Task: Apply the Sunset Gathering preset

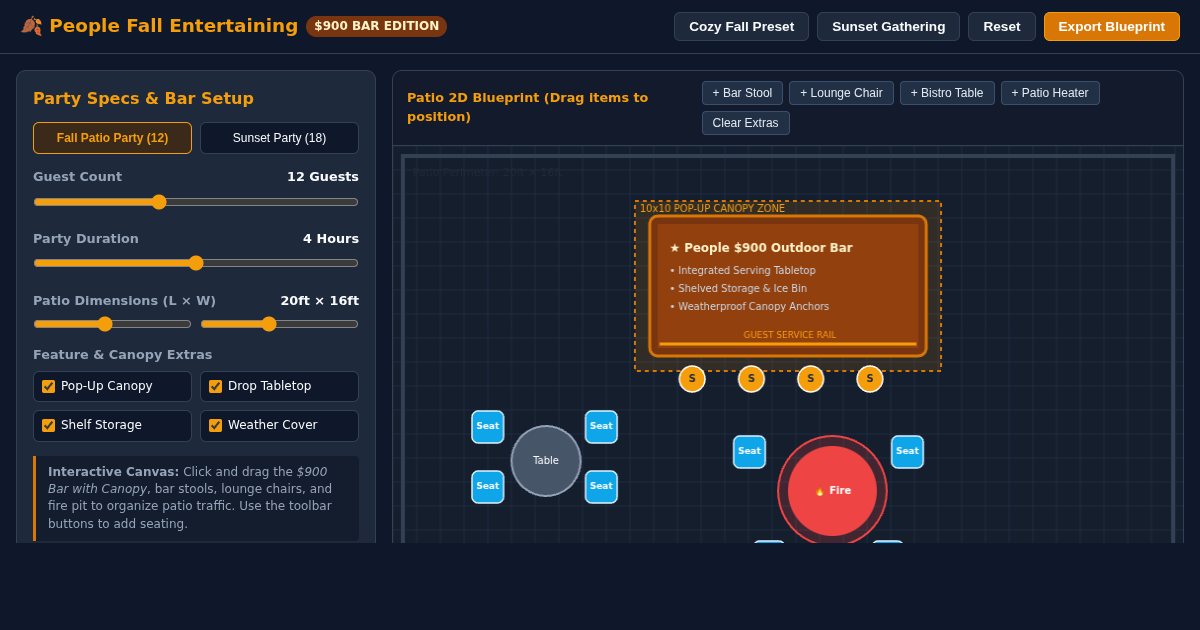Action: coord(888,26)
